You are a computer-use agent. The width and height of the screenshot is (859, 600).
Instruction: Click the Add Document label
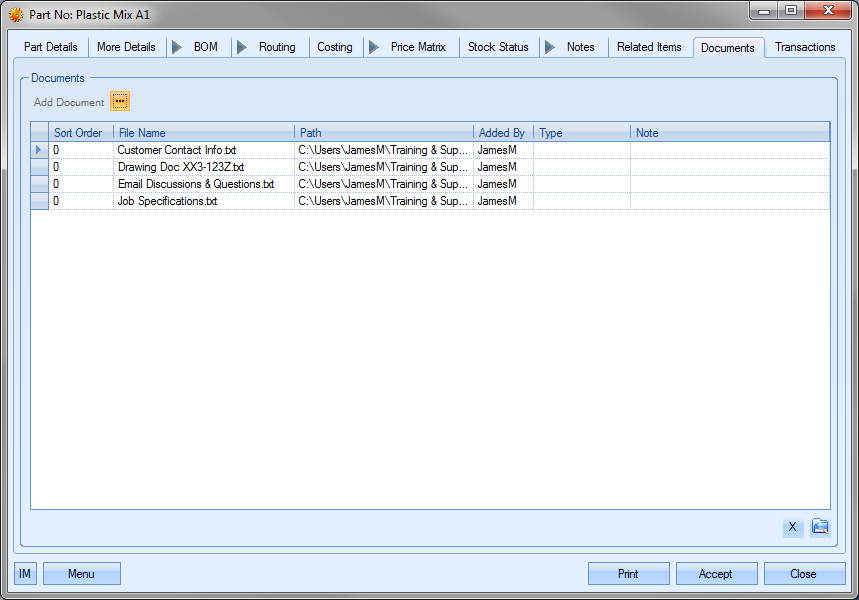(x=69, y=102)
